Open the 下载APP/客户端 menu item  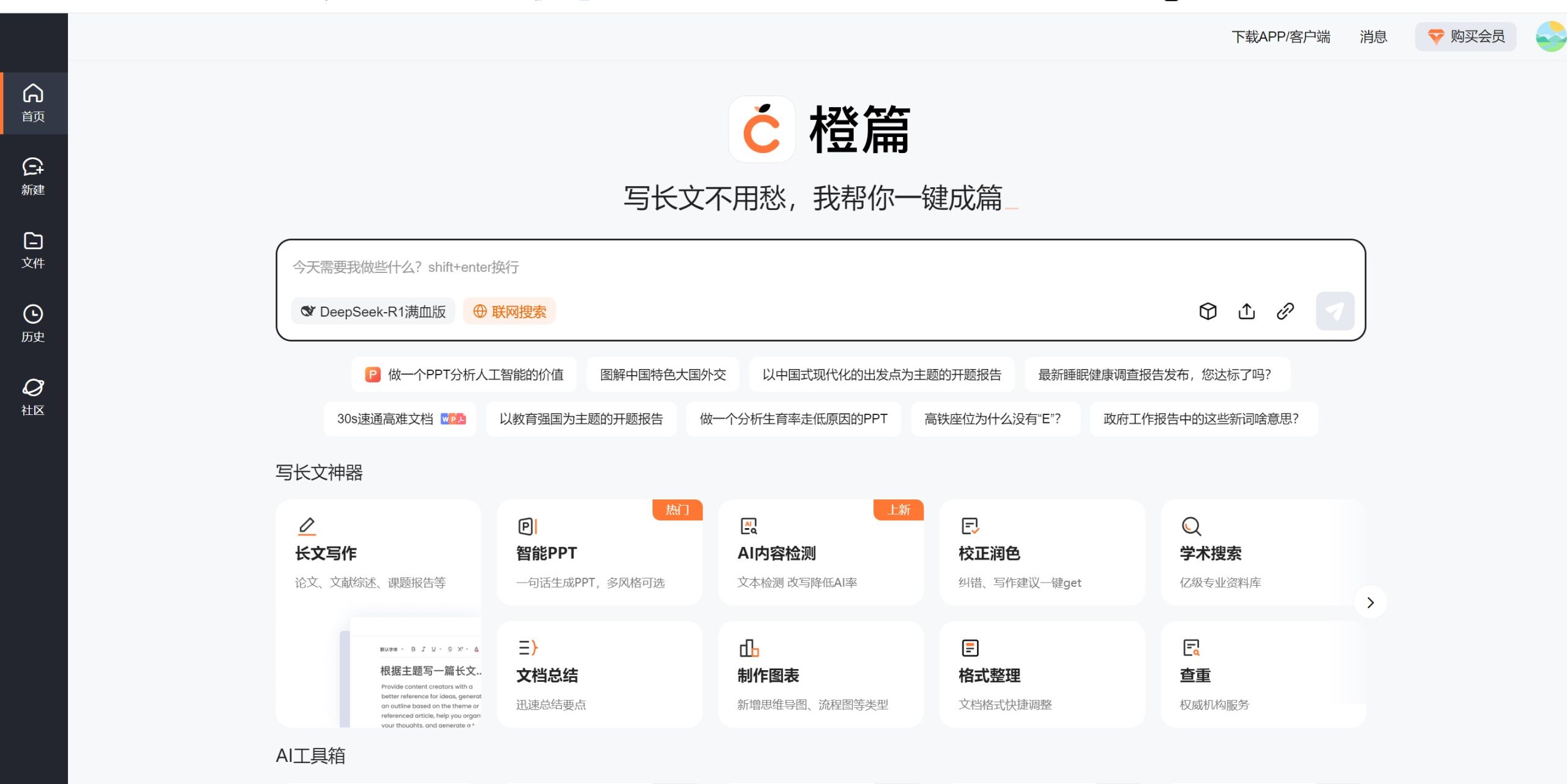click(x=1279, y=37)
